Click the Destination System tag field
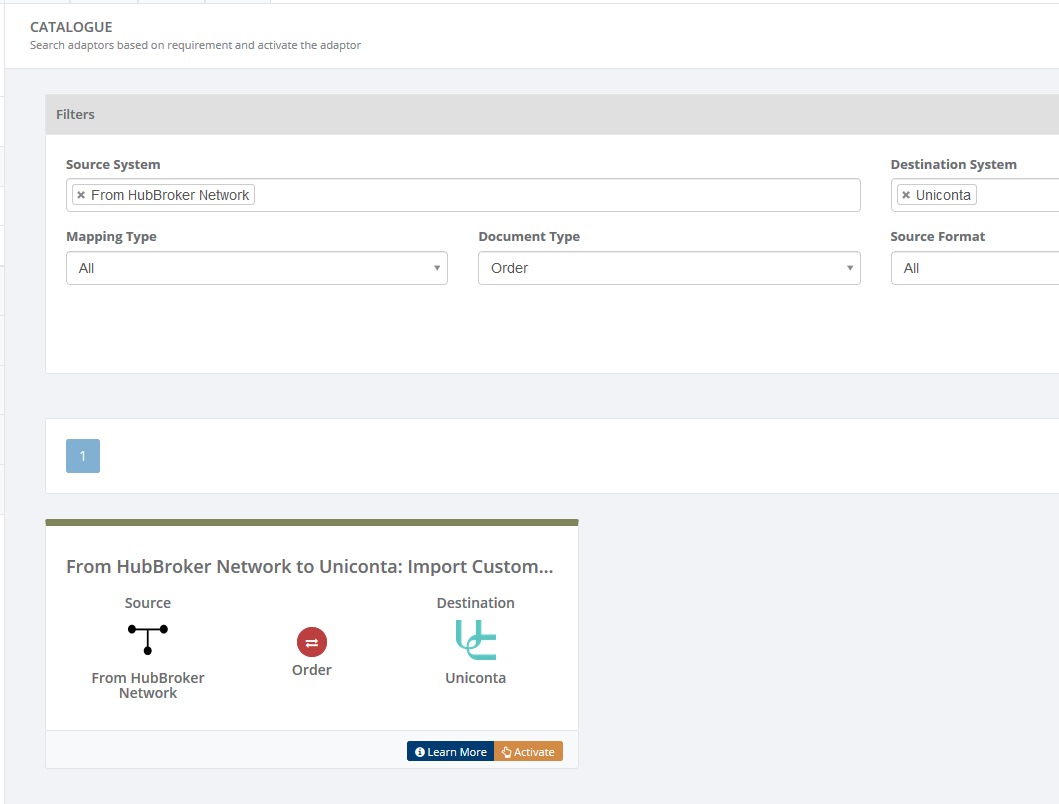The height and width of the screenshot is (804, 1059). tap(975, 195)
